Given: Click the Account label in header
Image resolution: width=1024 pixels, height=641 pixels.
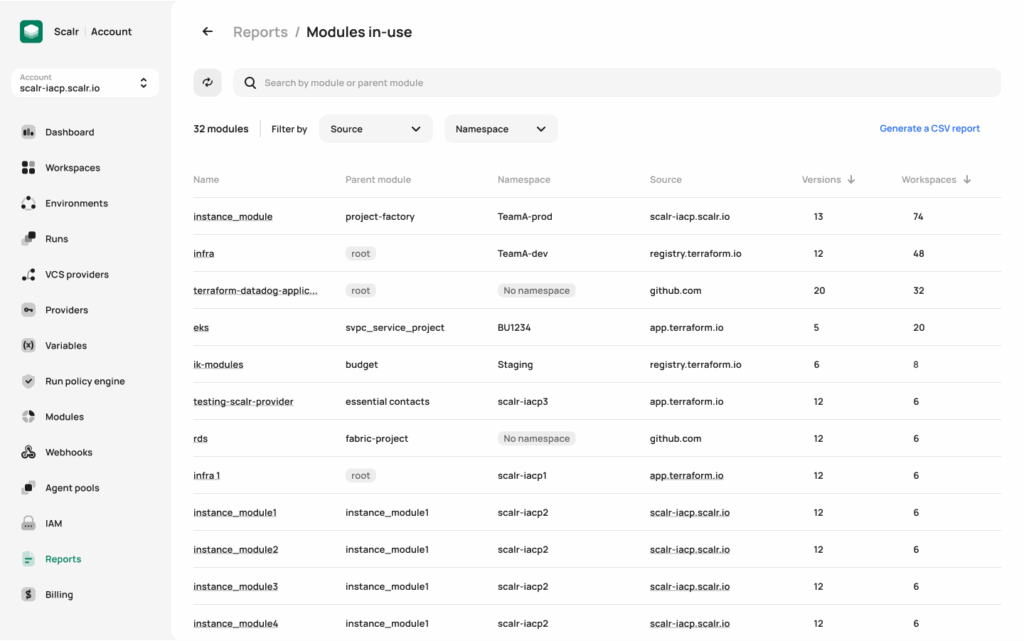Looking at the screenshot, I should (111, 31).
